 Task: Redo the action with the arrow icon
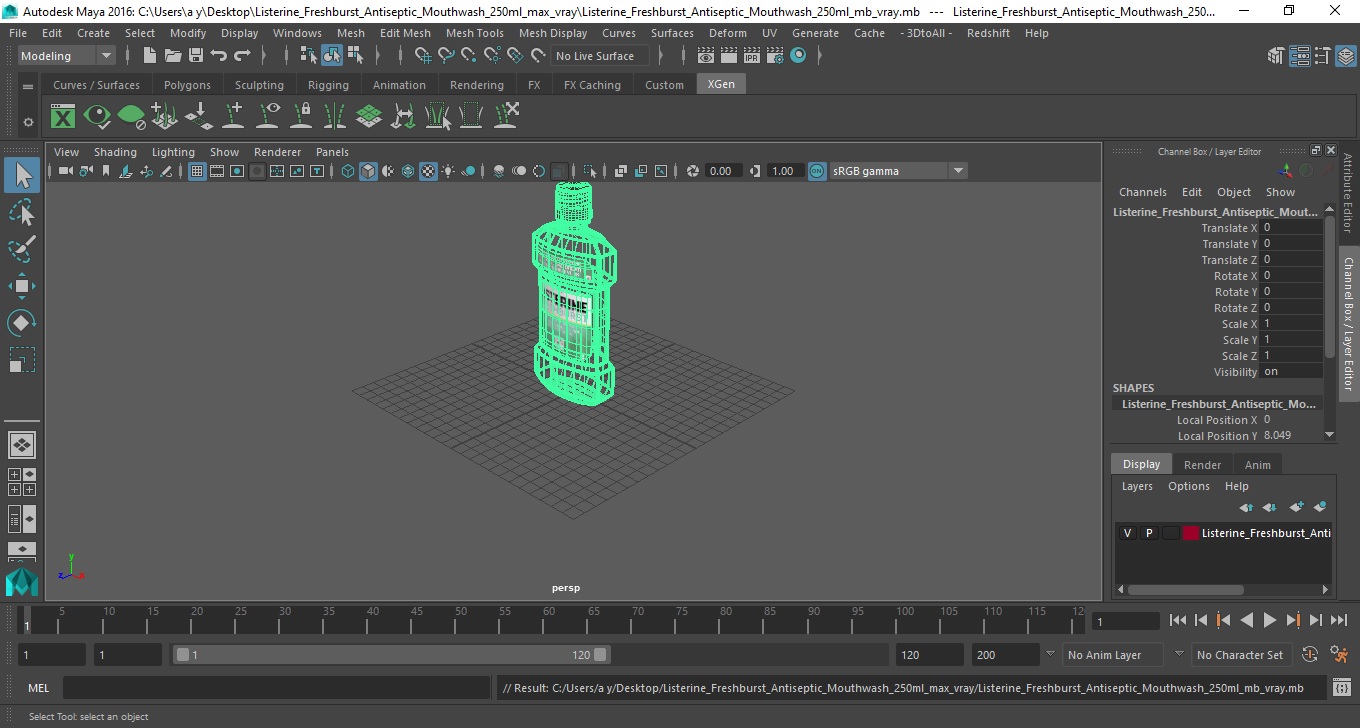click(x=242, y=56)
